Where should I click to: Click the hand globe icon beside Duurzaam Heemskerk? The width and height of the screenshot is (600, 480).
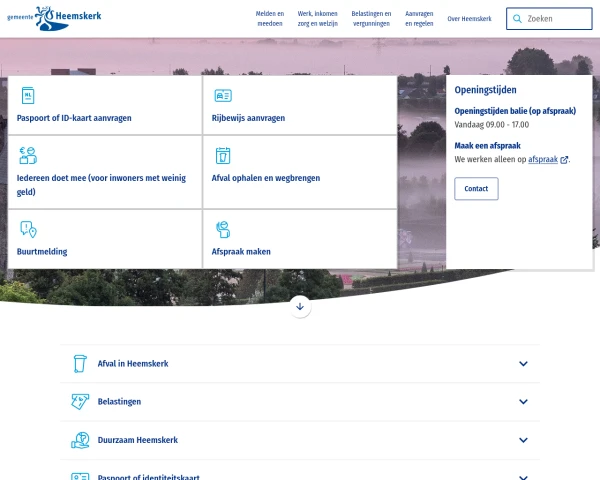[x=80, y=440]
